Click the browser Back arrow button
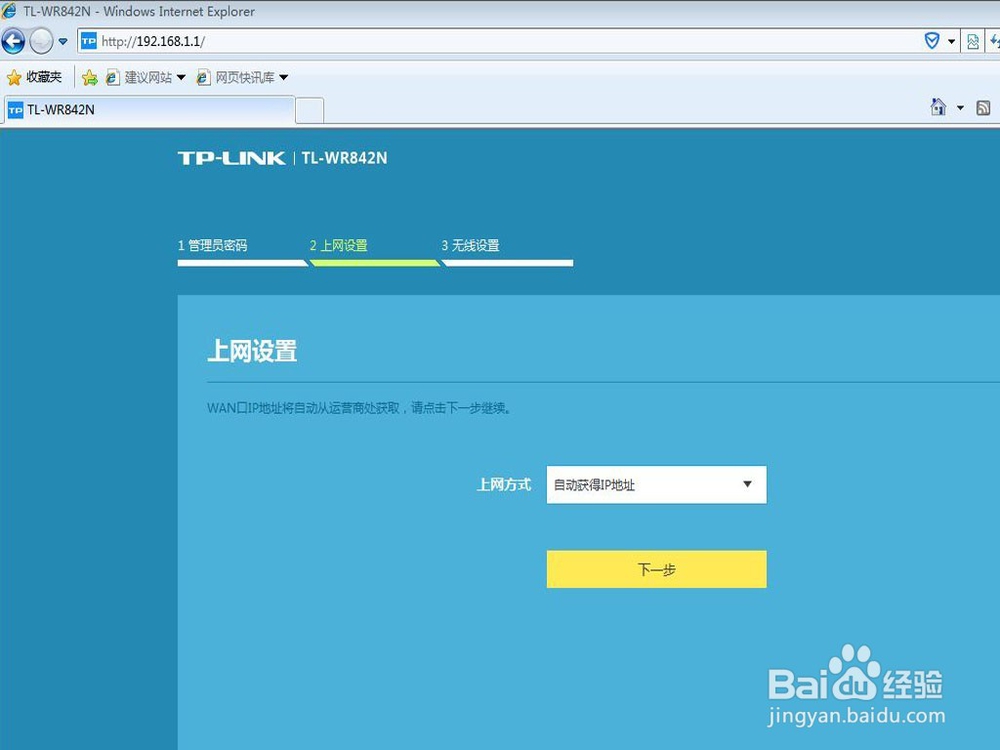Screen dimensions: 1000x750 click(x=13, y=41)
